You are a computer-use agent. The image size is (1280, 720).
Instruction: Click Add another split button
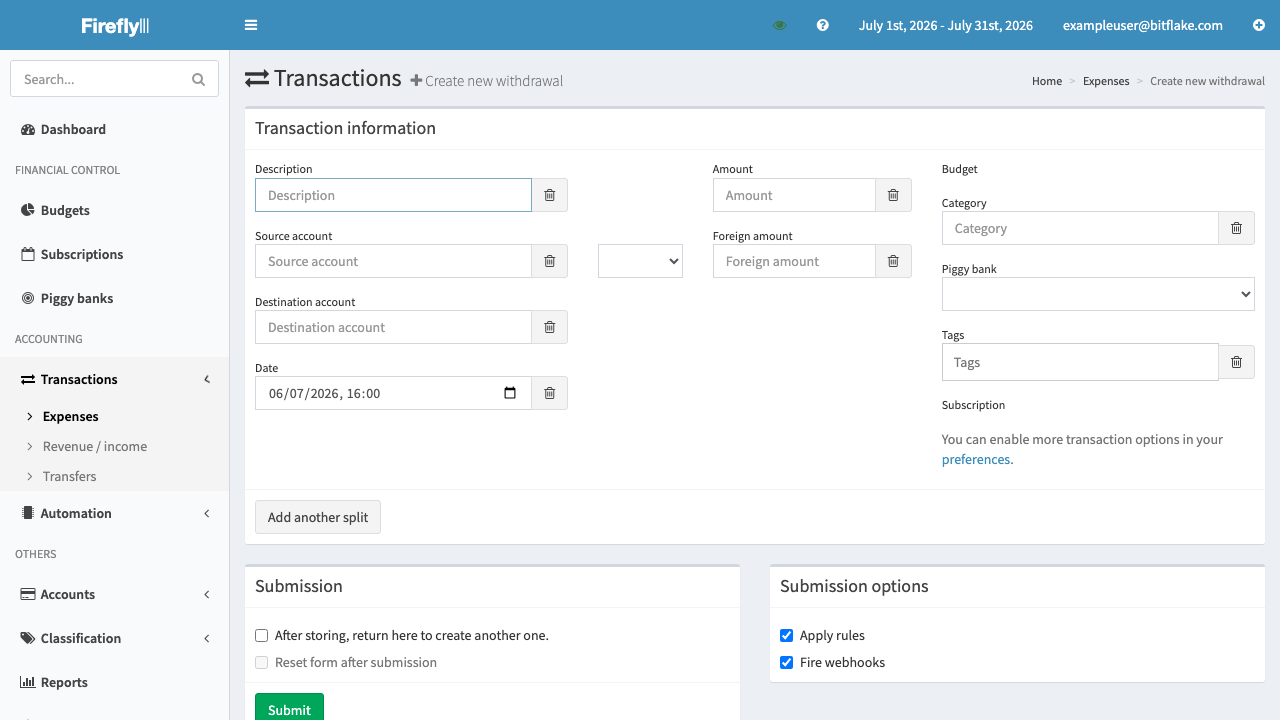(318, 517)
